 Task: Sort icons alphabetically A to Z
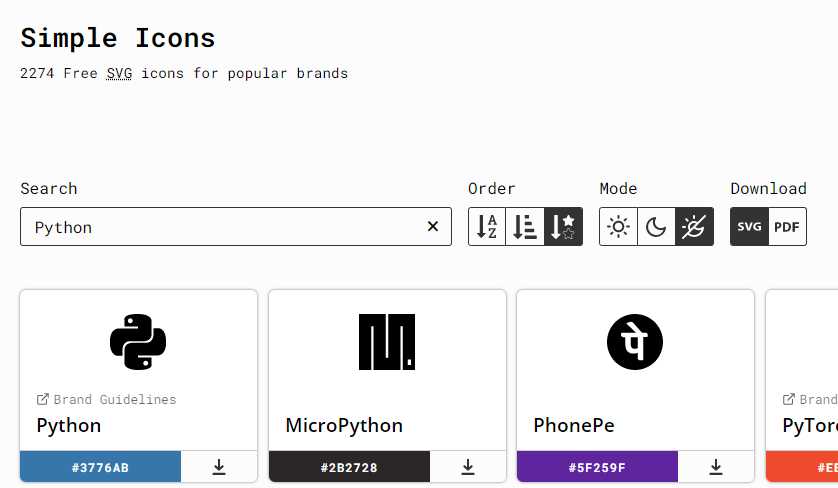(x=487, y=227)
